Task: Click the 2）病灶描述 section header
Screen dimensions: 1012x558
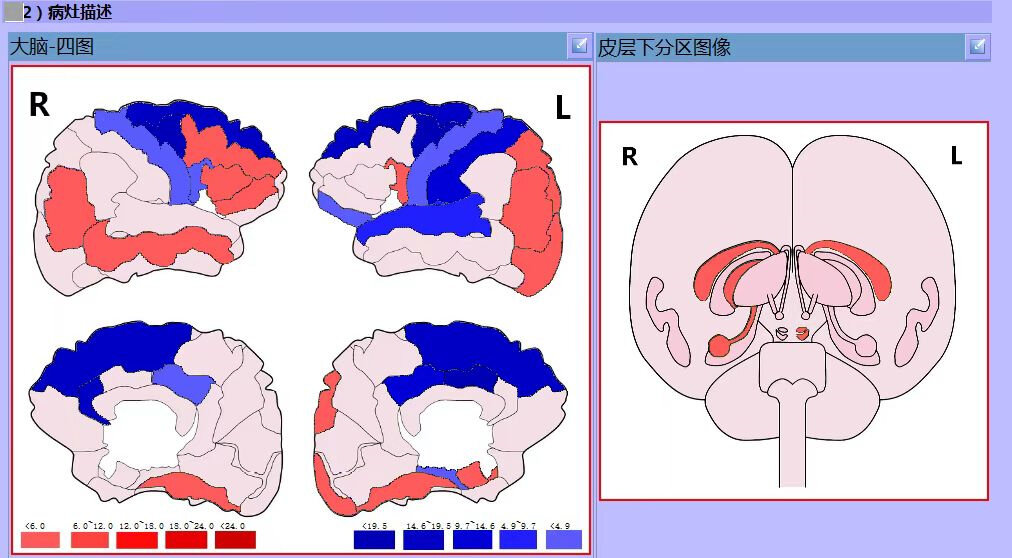Action: point(68,11)
